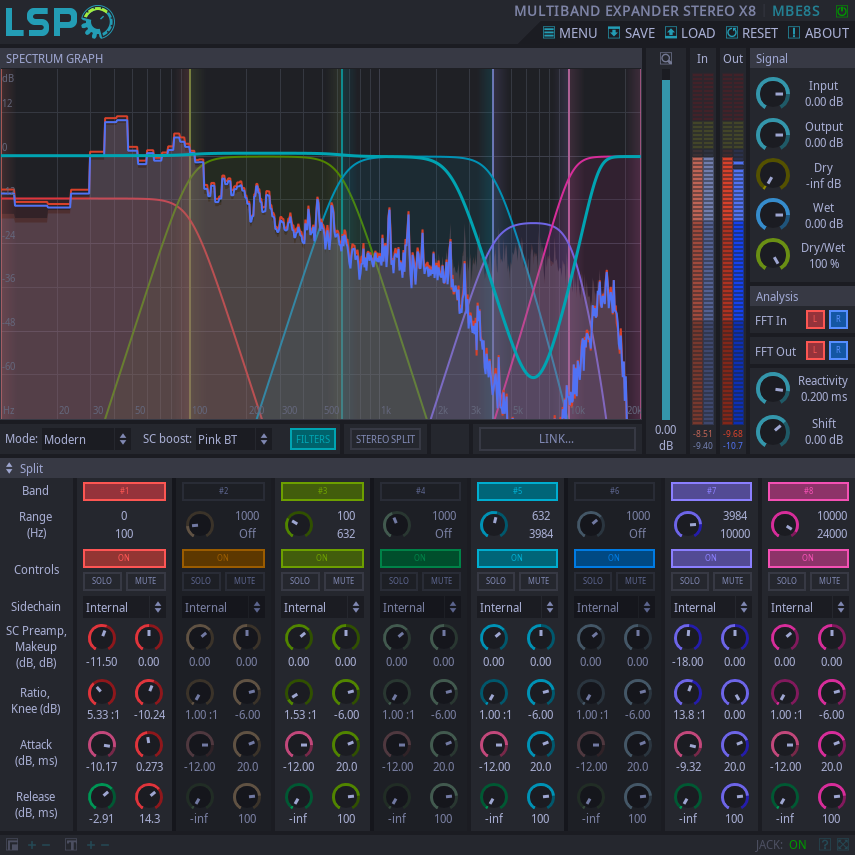Click RESET in the top bar

coord(751,33)
